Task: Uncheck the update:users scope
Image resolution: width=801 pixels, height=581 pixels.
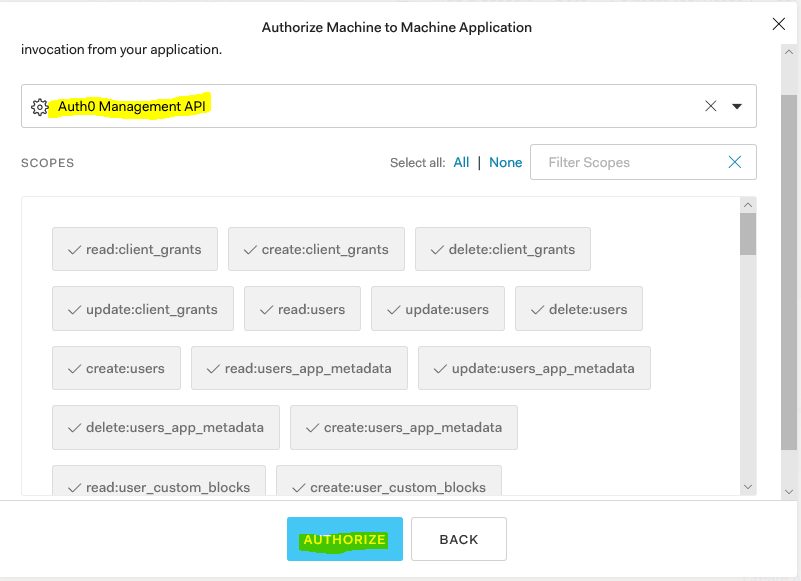Action: click(x=437, y=310)
